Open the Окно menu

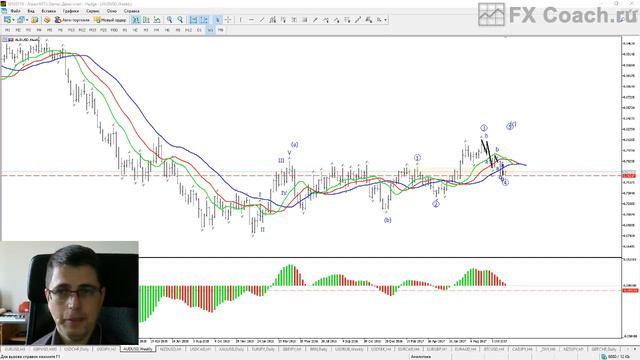click(x=111, y=11)
